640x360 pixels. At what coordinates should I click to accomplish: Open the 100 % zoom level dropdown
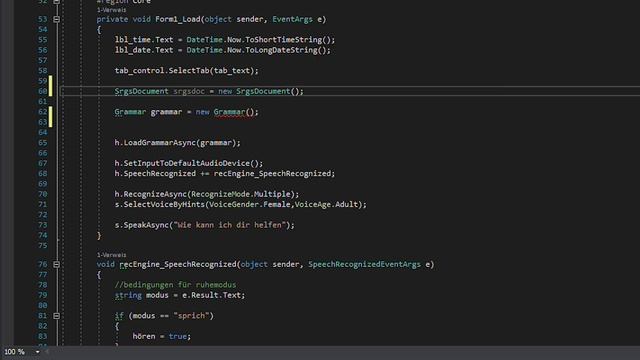(38, 352)
